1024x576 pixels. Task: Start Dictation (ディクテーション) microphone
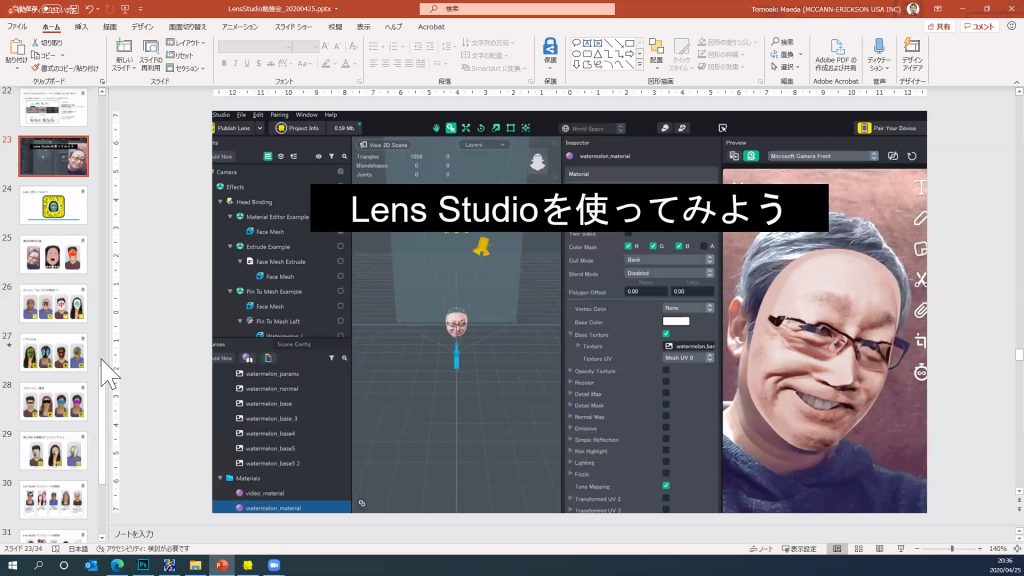tap(879, 46)
